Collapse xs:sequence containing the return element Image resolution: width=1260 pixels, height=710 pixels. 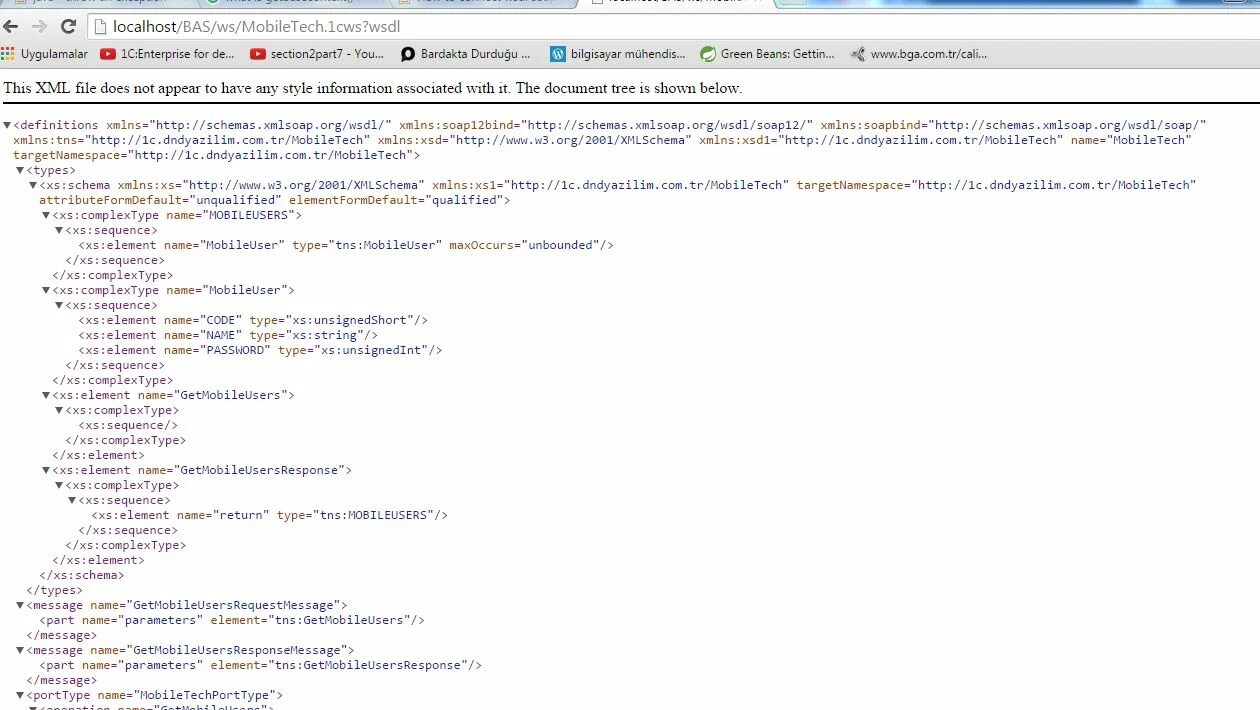(72, 500)
